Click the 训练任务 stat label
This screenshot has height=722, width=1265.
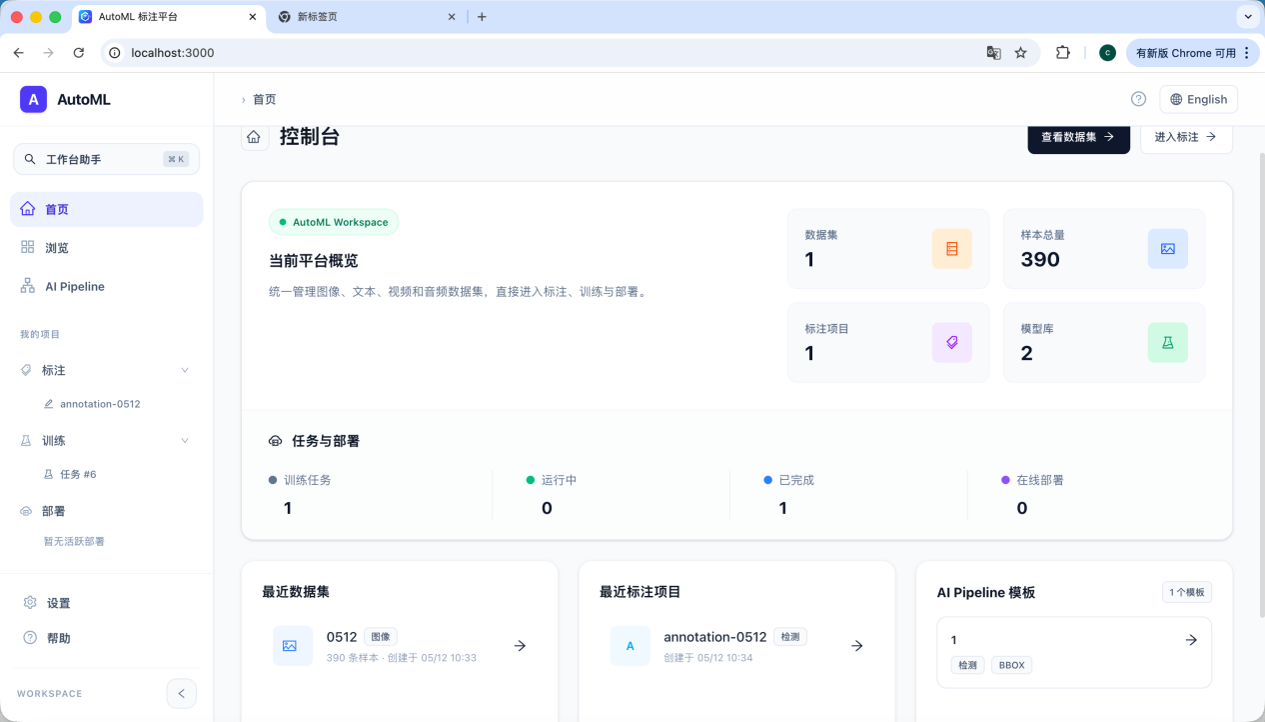(x=307, y=480)
